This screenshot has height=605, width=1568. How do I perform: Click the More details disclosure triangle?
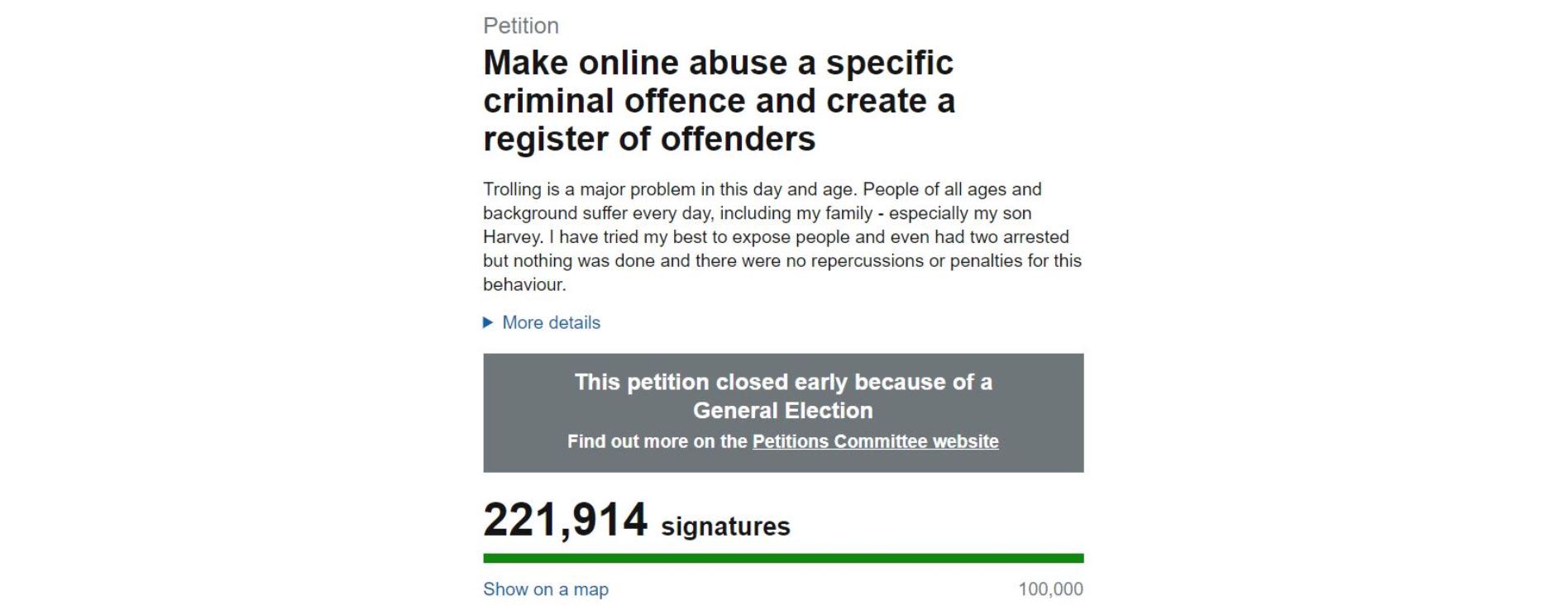(x=487, y=322)
